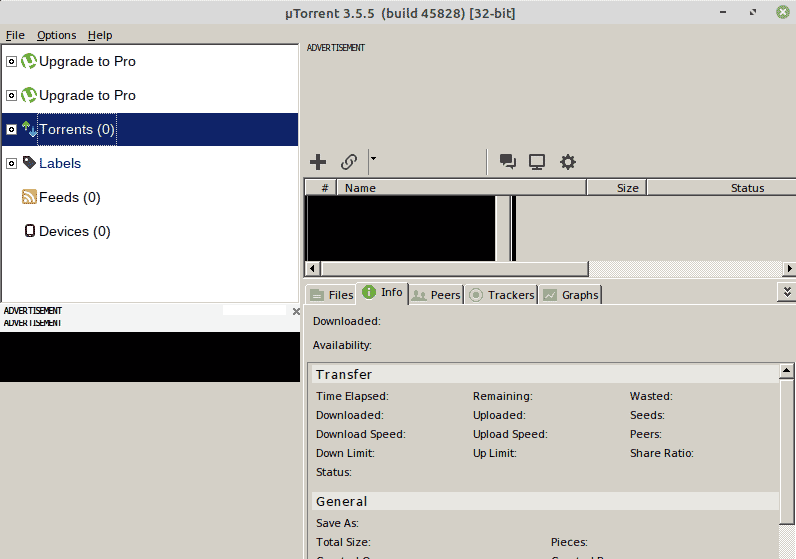796x559 pixels.
Task: Click the Add Torrent plus icon
Action: (x=318, y=162)
